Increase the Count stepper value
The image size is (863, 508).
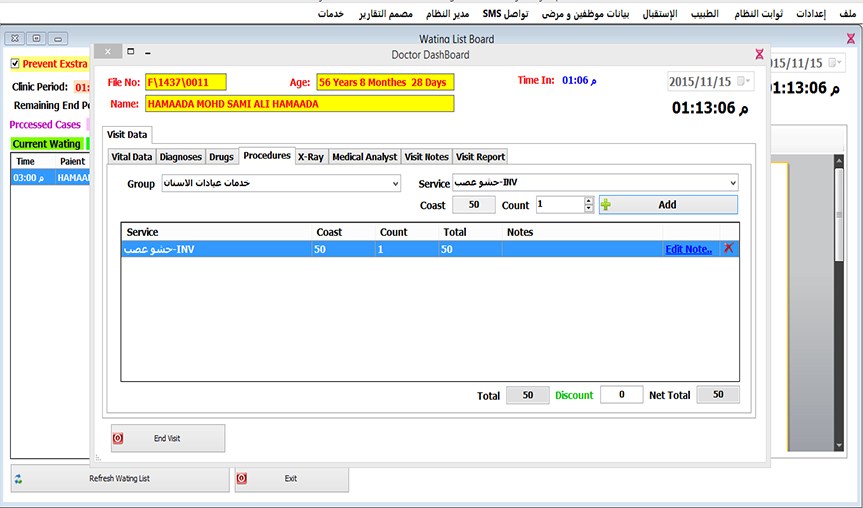pyautogui.click(x=589, y=200)
